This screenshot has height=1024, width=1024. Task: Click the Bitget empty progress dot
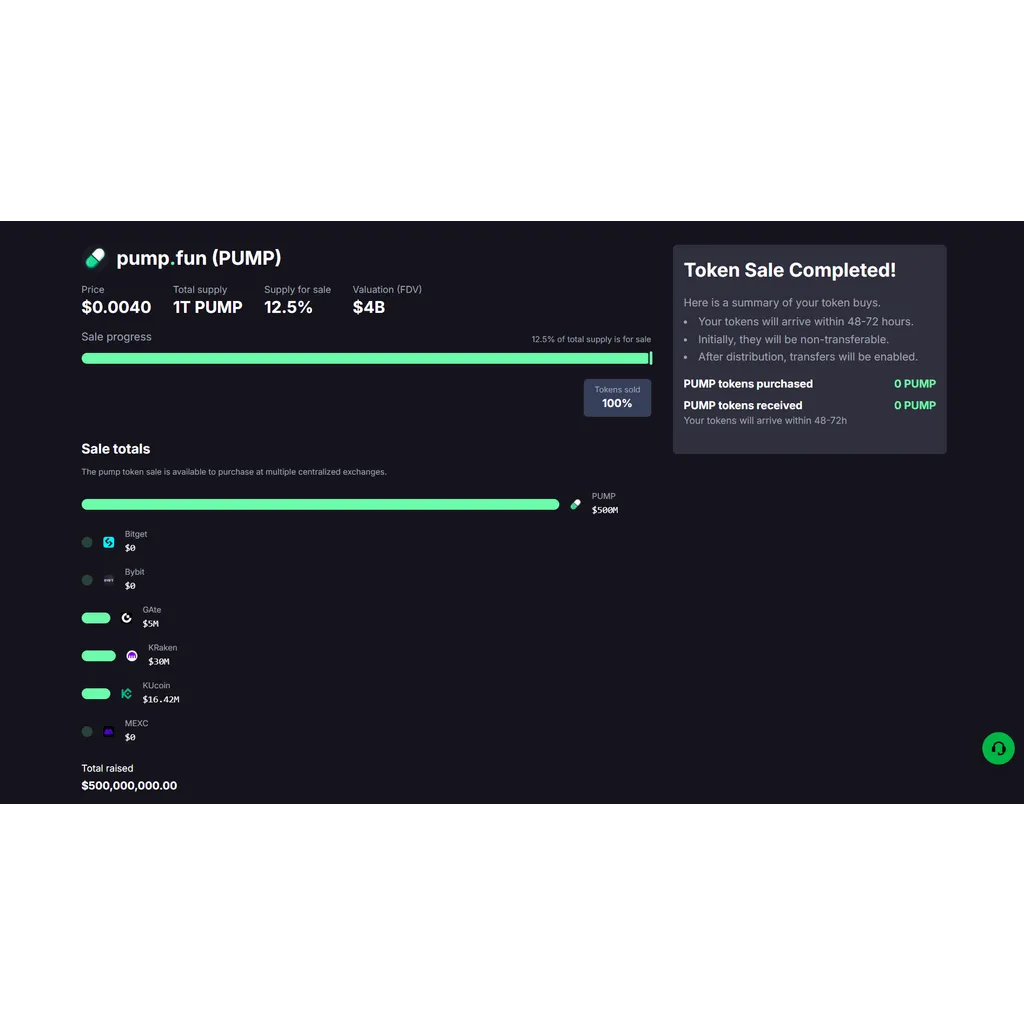click(x=87, y=542)
